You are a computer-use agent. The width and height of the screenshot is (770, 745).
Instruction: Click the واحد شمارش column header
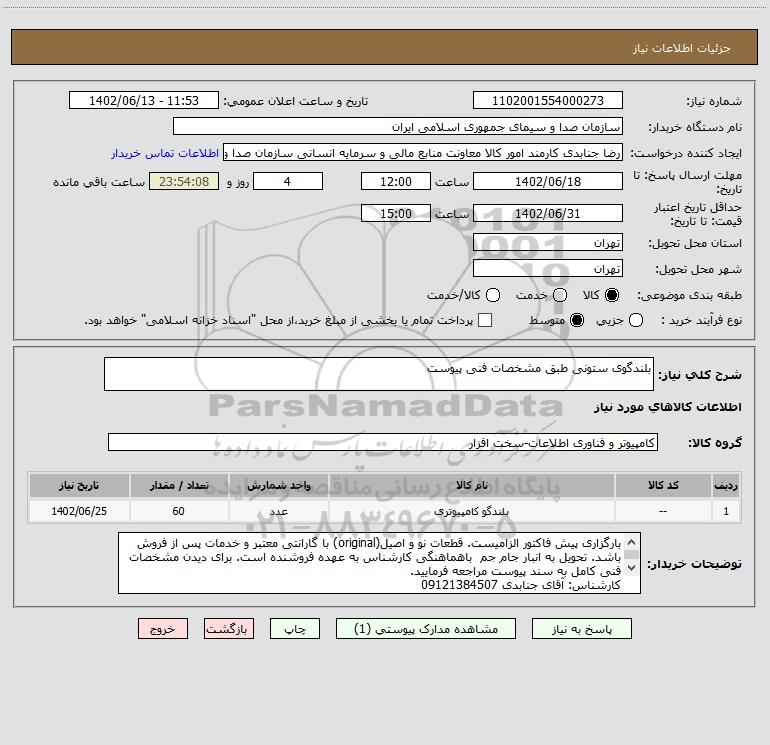278,485
